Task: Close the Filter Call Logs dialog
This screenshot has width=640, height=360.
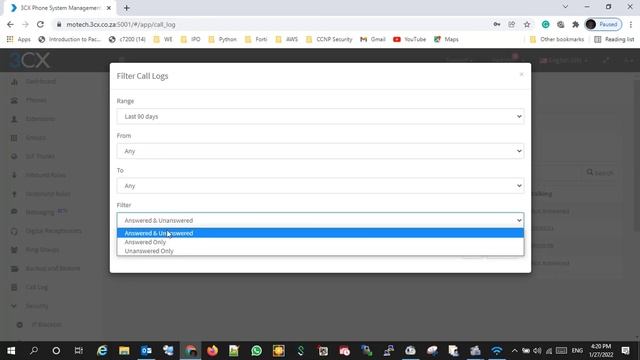Action: pyautogui.click(x=521, y=74)
